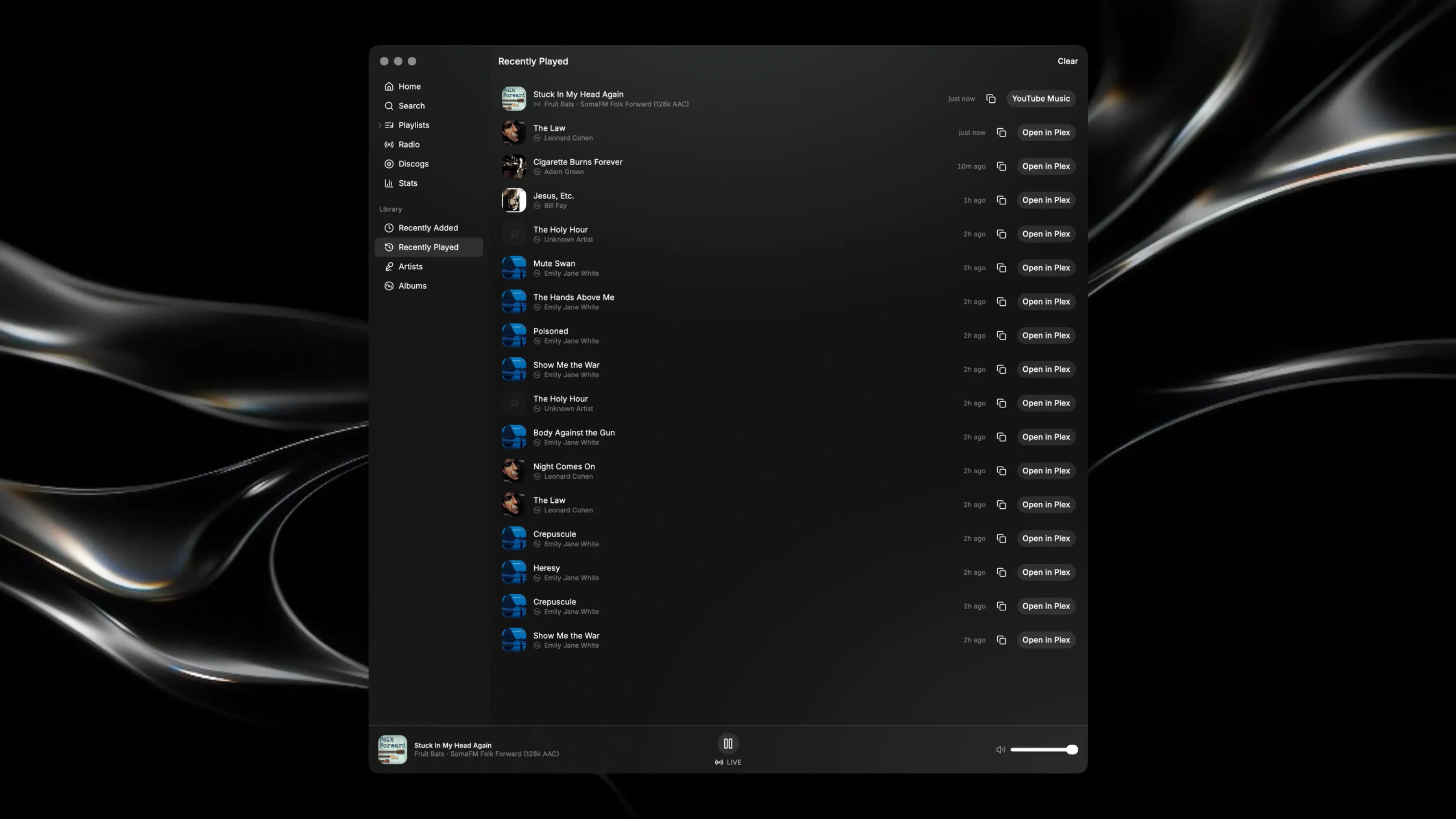Open Jesus, Etc. in Plex

(1046, 200)
